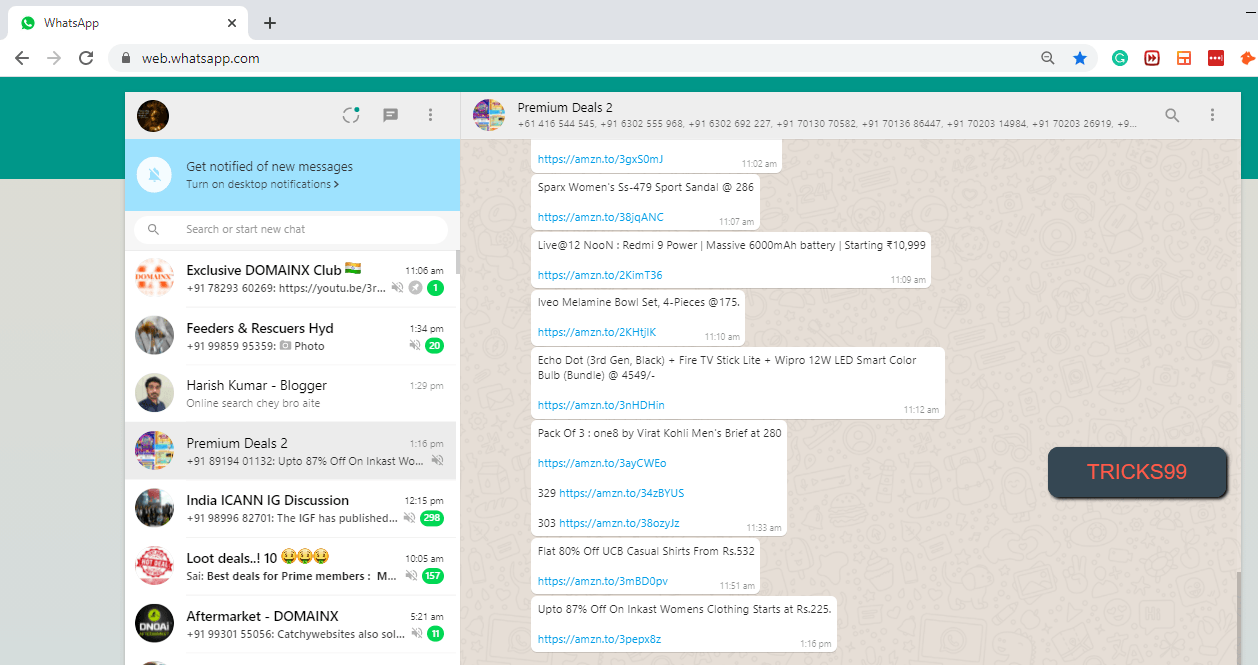
Task: Click the mute icon on India ICANN IG Discussion
Action: pos(409,518)
